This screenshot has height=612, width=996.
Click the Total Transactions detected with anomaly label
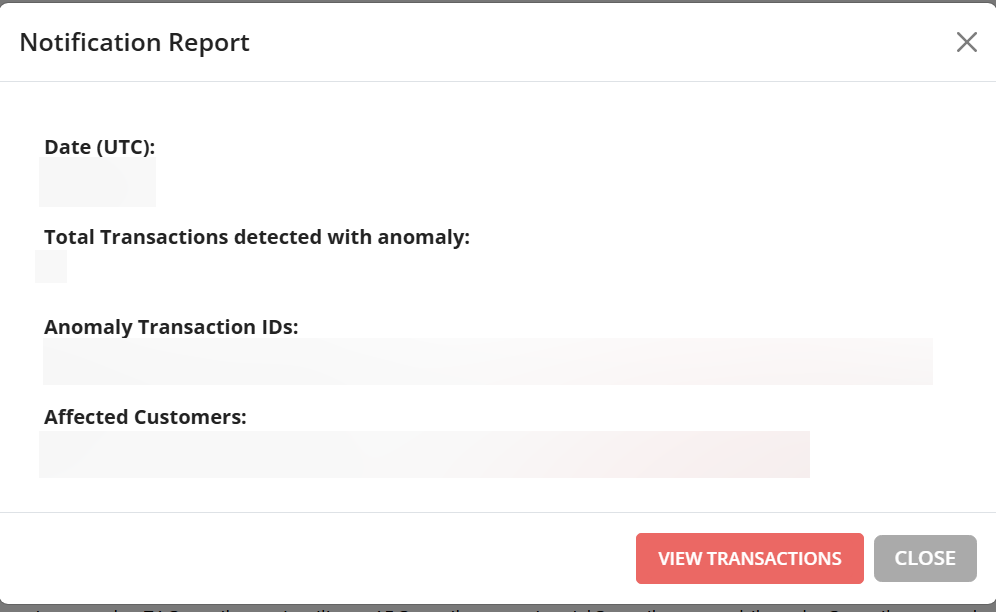257,237
